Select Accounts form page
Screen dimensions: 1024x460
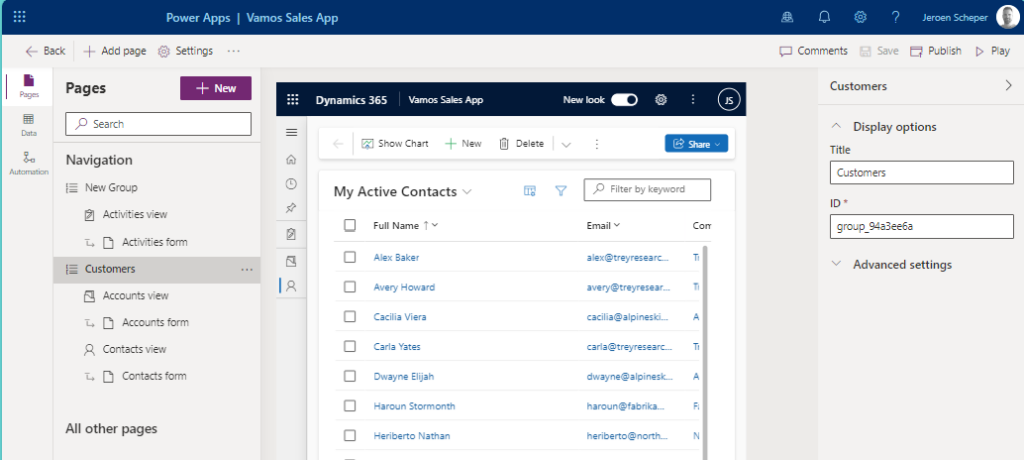click(155, 322)
